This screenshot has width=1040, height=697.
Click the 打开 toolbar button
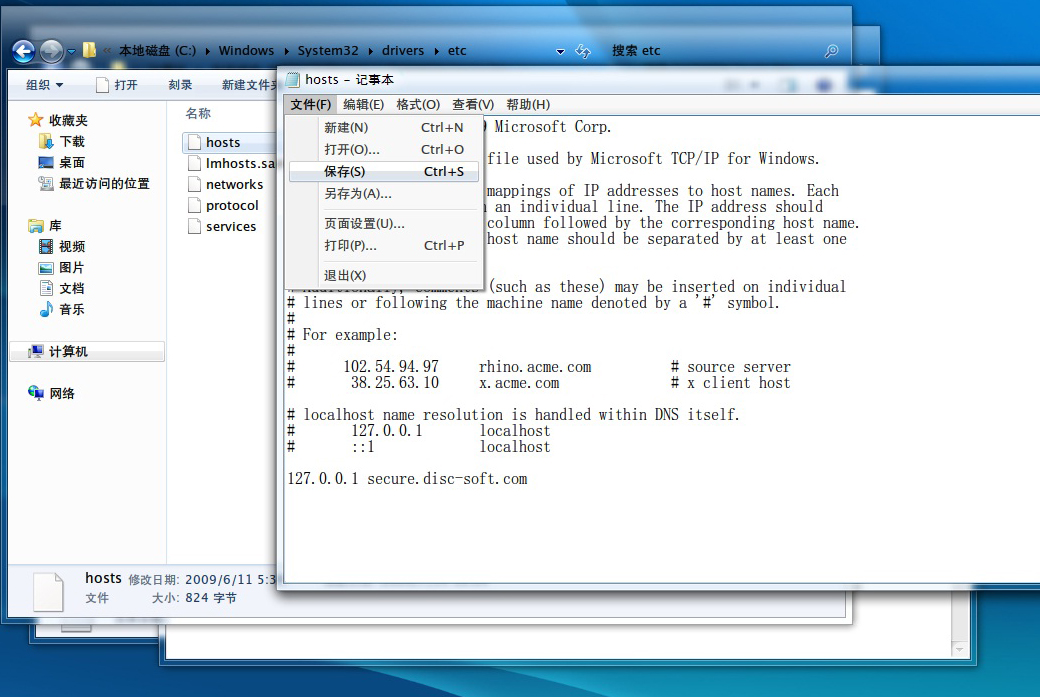(x=117, y=85)
